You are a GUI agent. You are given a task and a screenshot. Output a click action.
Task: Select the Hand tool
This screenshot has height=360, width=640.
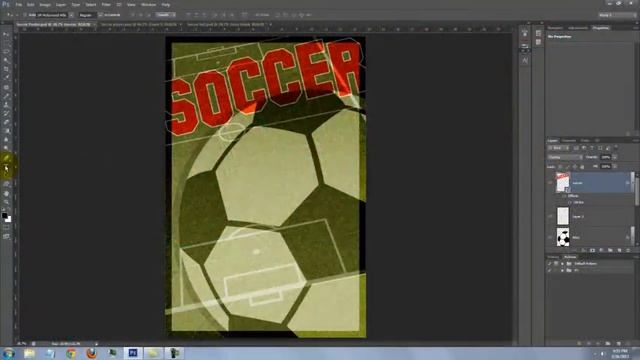tap(6, 193)
